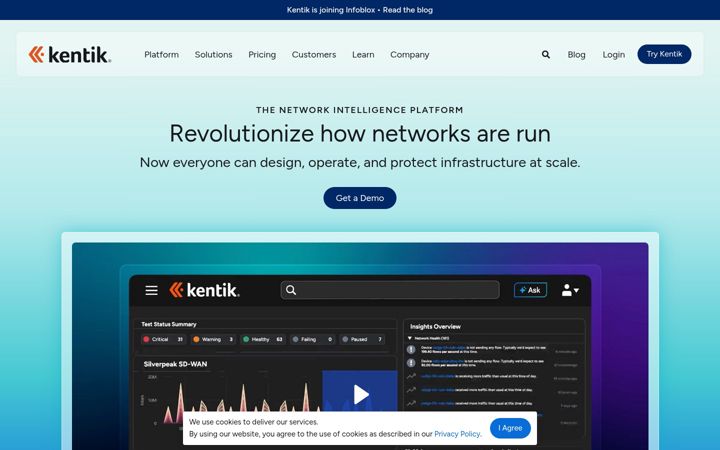
Task: Go to Pricing page
Action: 262,55
